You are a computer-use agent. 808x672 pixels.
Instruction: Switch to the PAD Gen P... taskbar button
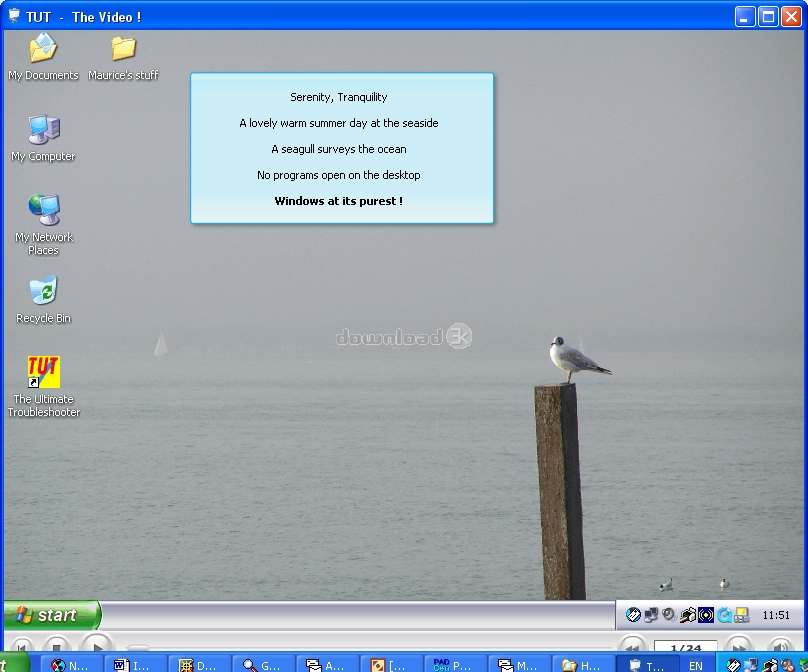pos(455,665)
